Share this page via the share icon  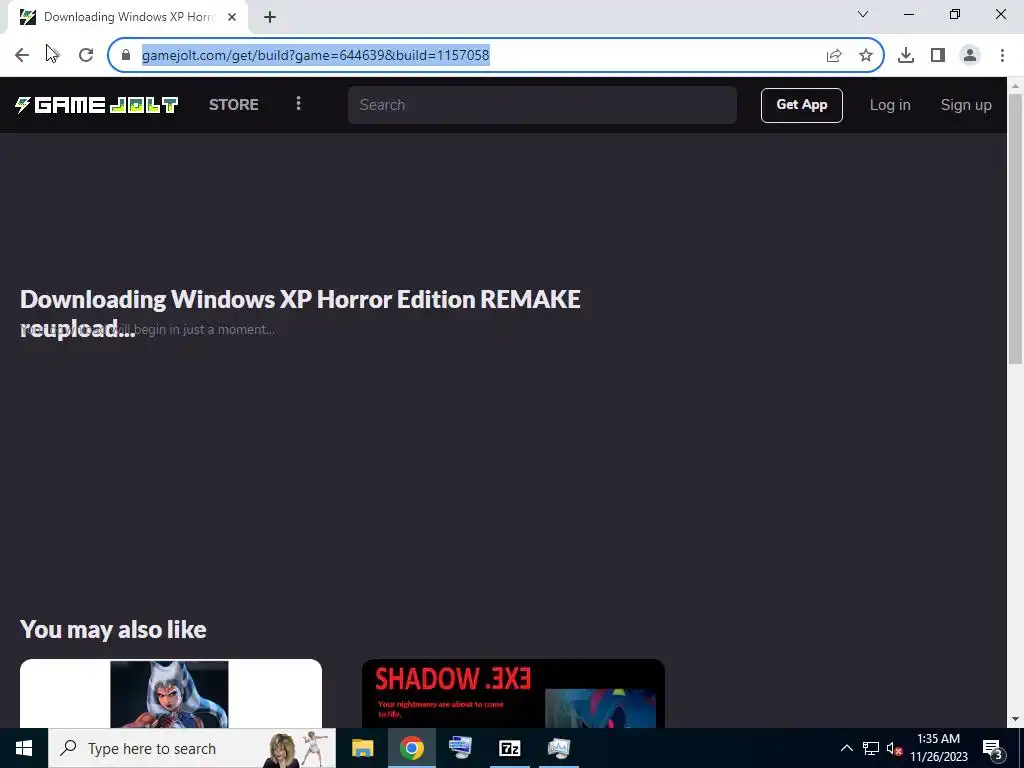coord(834,56)
